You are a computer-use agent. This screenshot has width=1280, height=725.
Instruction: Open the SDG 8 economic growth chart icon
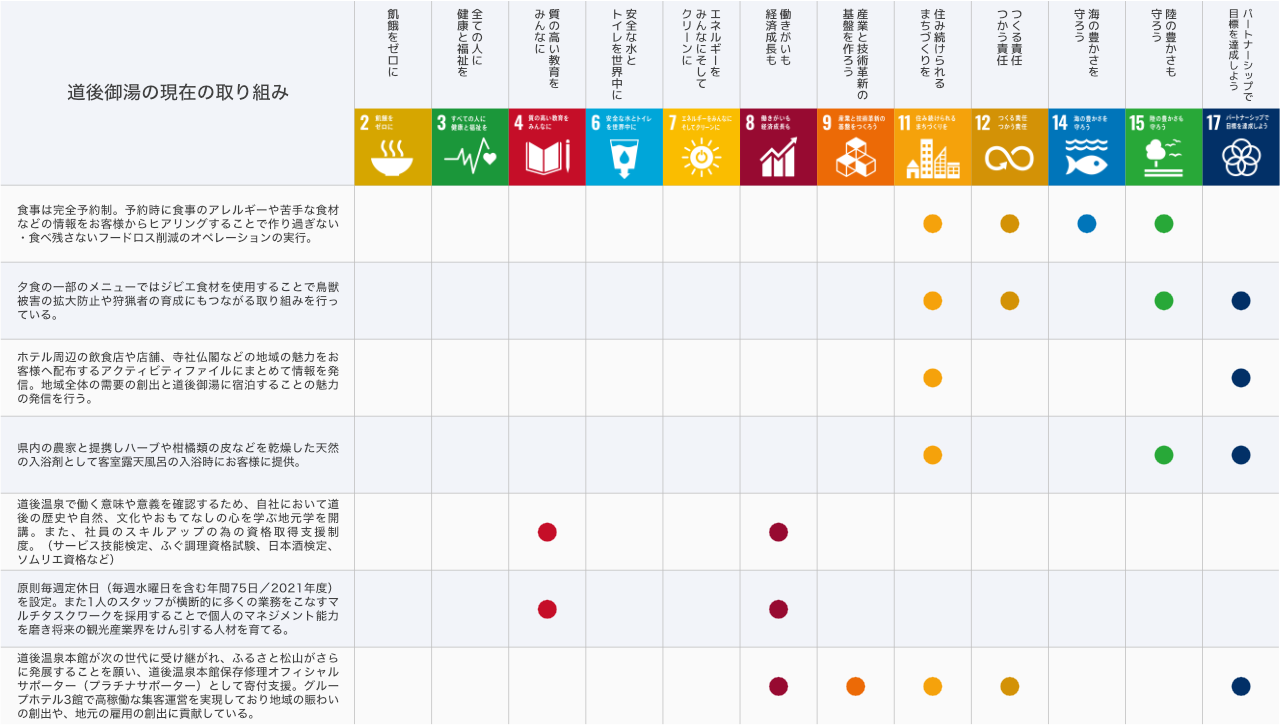(778, 147)
